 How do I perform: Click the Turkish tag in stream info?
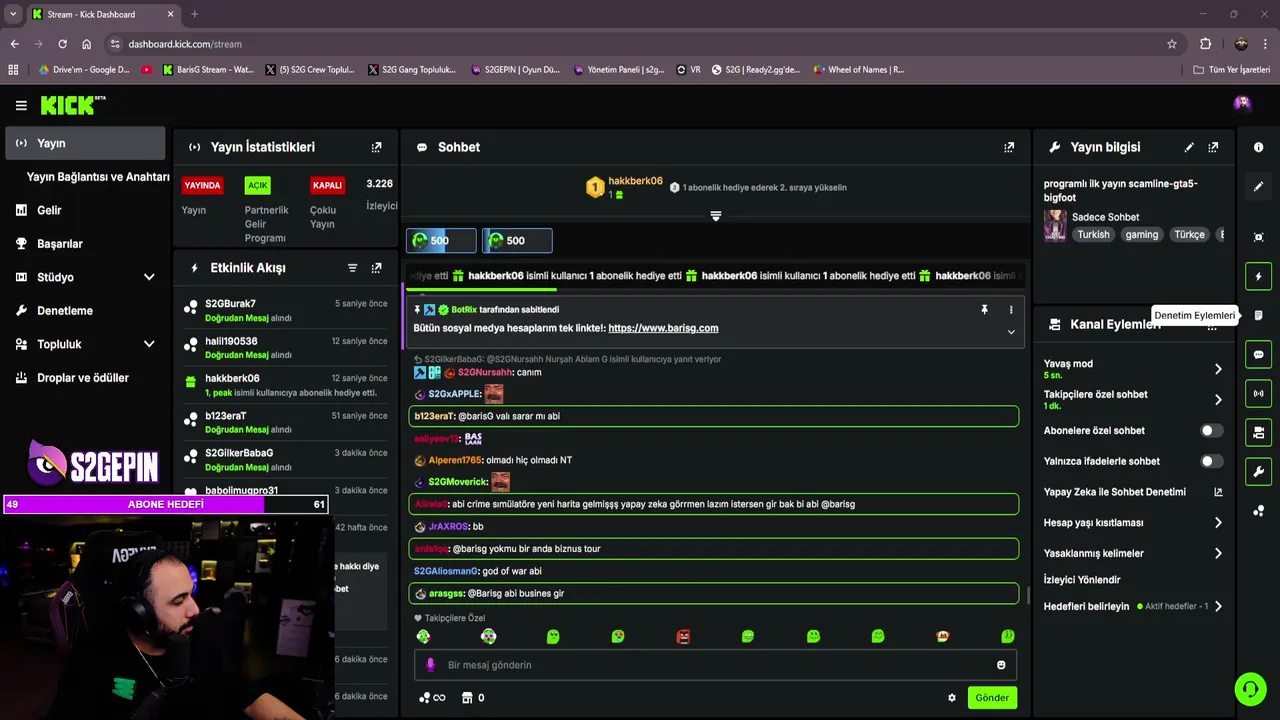[x=1093, y=235]
